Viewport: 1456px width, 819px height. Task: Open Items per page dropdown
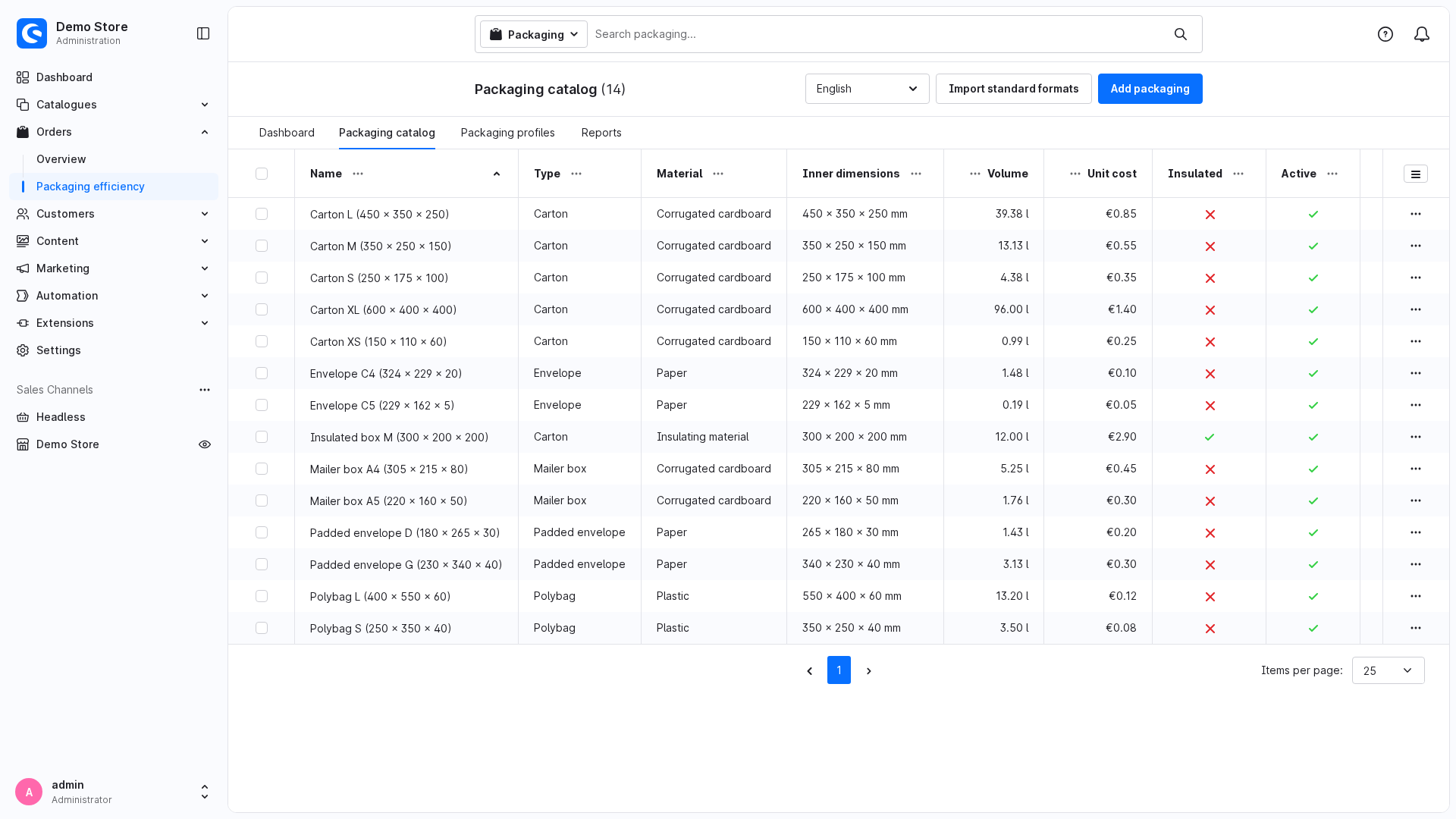click(1388, 670)
